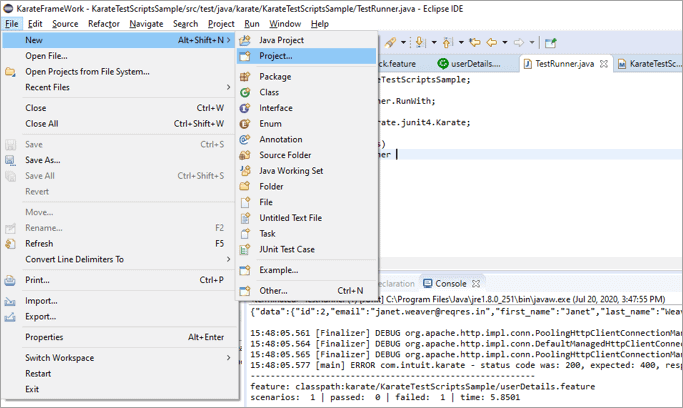Select the Java Working Set icon
This screenshot has width=683, height=408.
point(245,171)
